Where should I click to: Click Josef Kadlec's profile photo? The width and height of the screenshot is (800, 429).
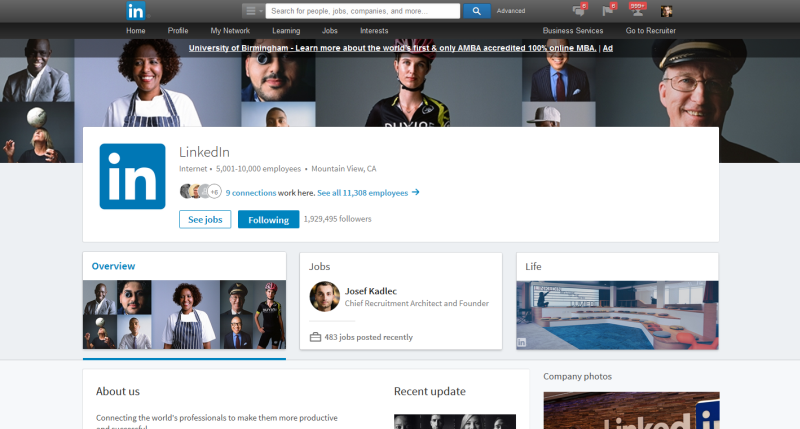click(x=324, y=296)
